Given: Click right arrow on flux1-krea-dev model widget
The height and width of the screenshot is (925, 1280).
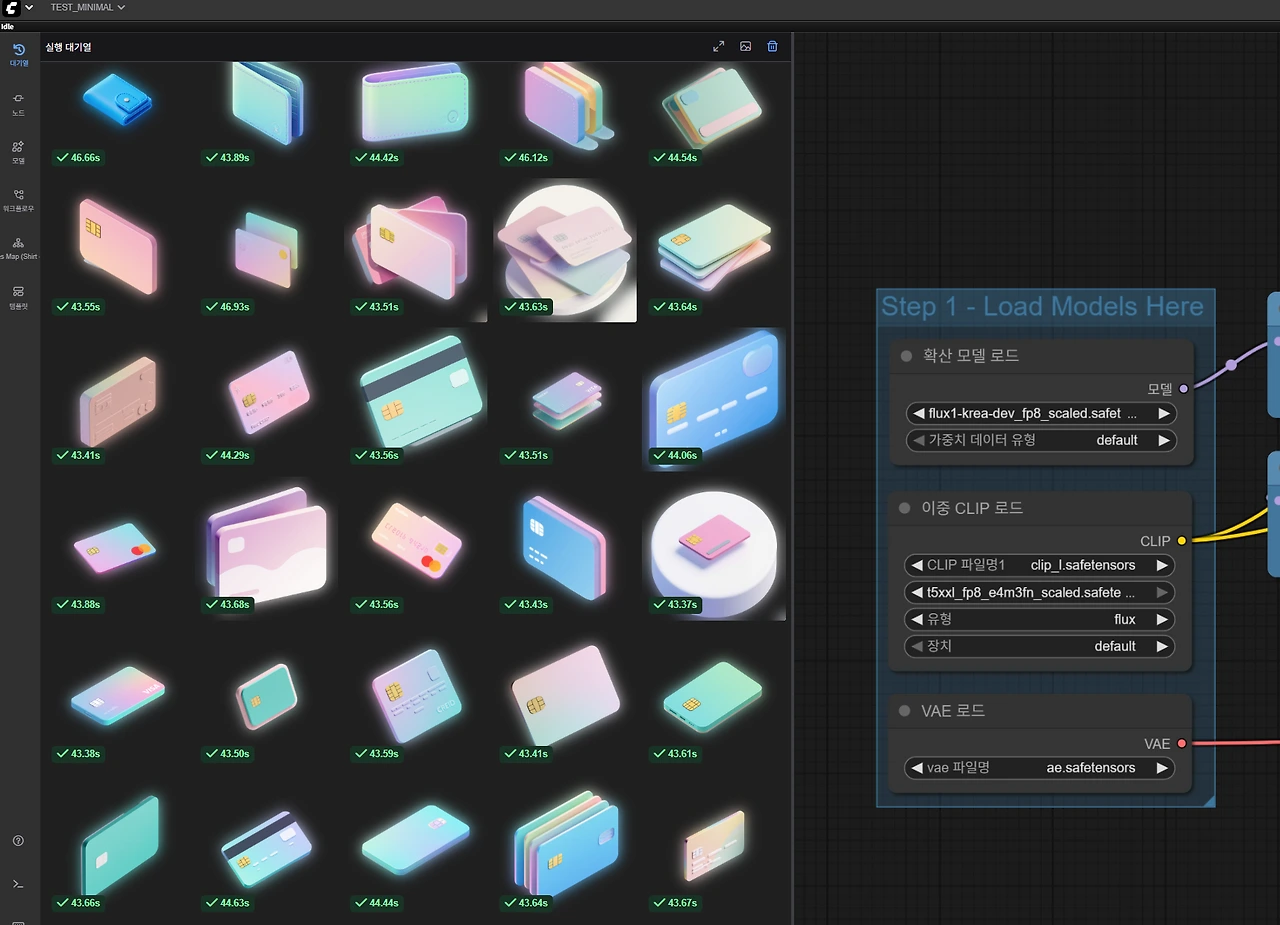Looking at the screenshot, I should pos(1163,413).
